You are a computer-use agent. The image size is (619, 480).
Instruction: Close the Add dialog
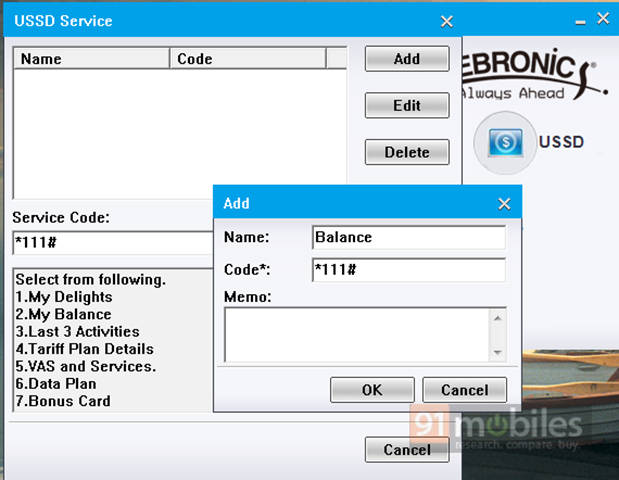click(x=504, y=204)
